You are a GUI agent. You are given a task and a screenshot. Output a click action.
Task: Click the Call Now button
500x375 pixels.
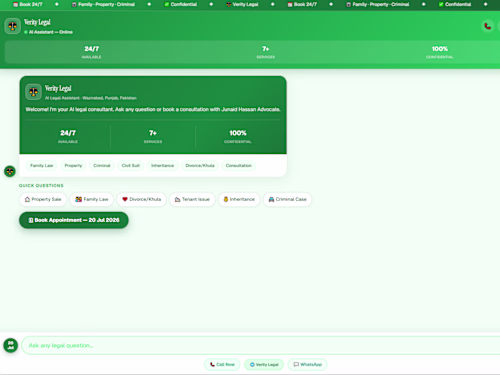222,365
